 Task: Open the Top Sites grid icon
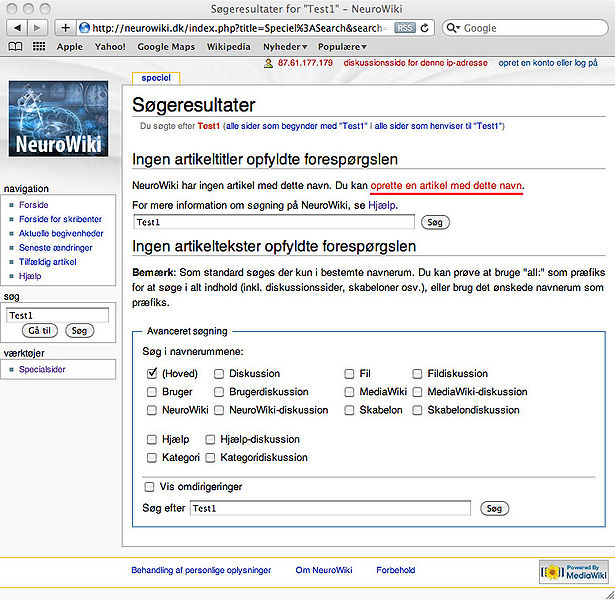[39, 47]
